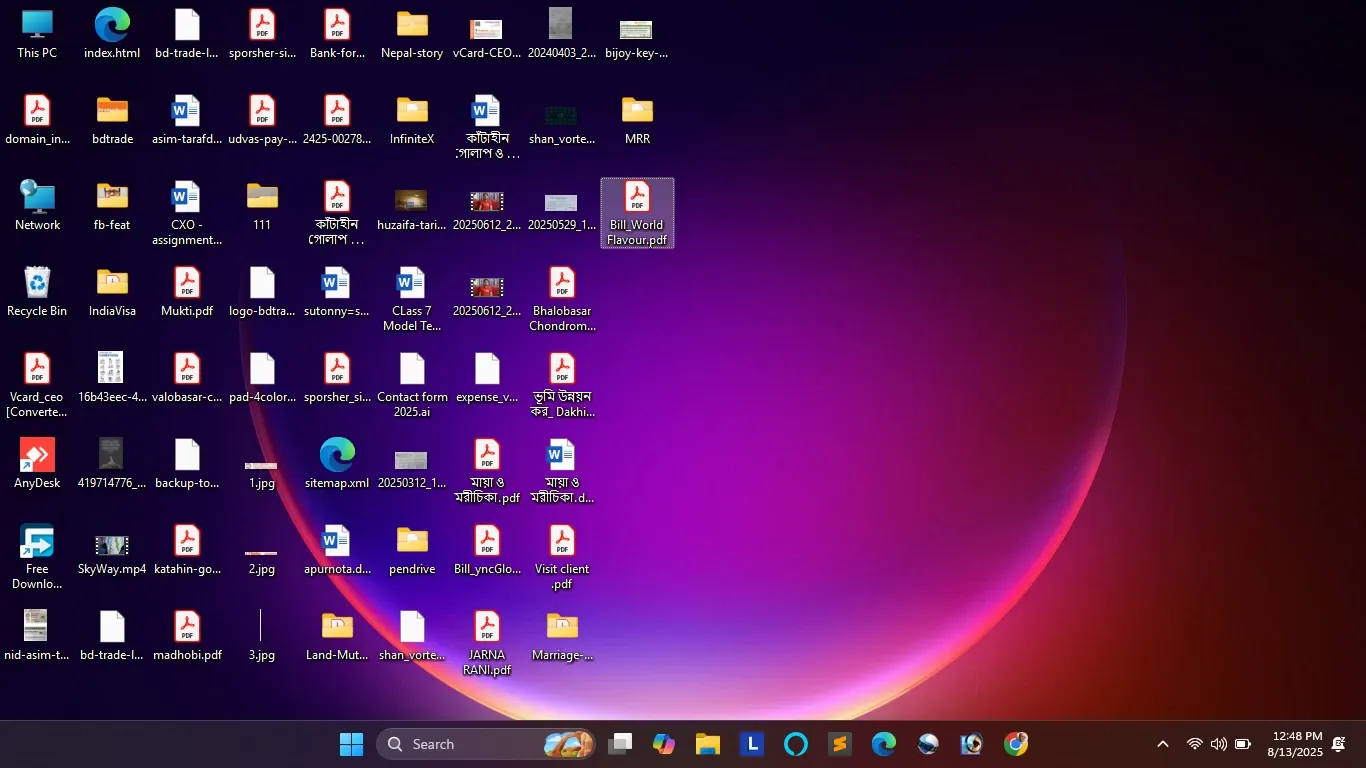
Task: Click the Windows Start button
Action: click(x=351, y=744)
